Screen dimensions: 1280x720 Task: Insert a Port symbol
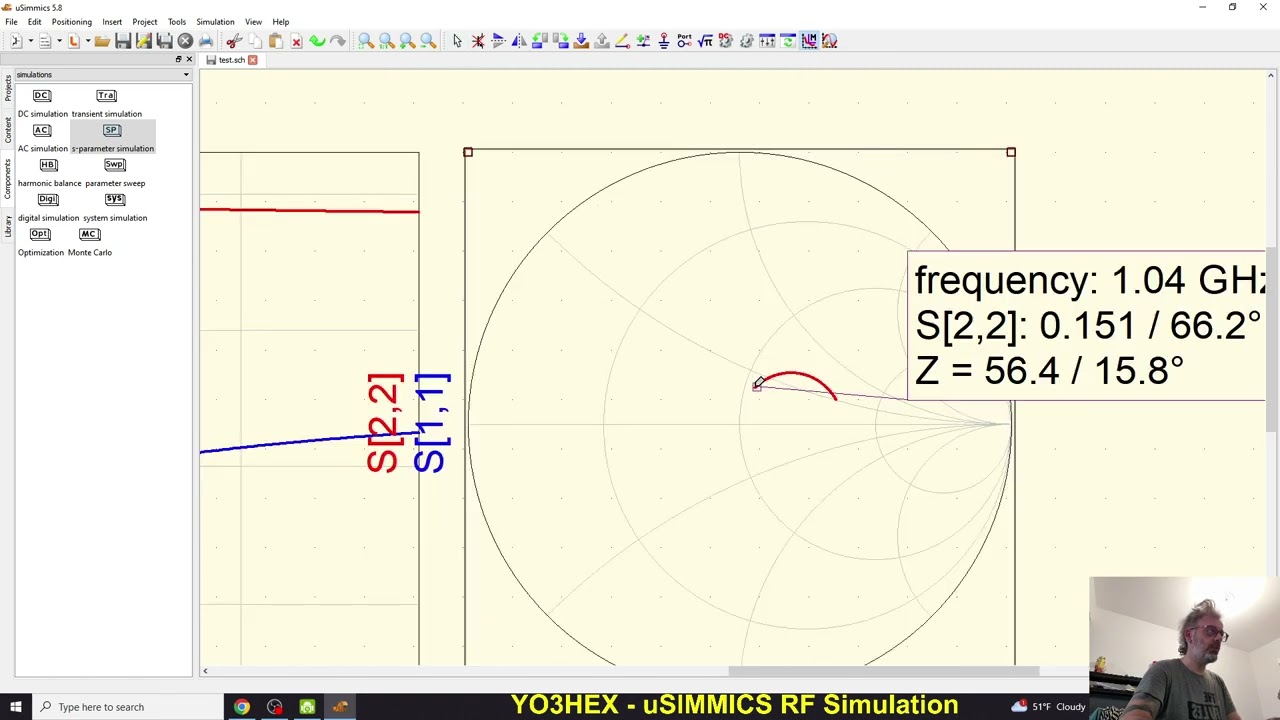tap(684, 41)
